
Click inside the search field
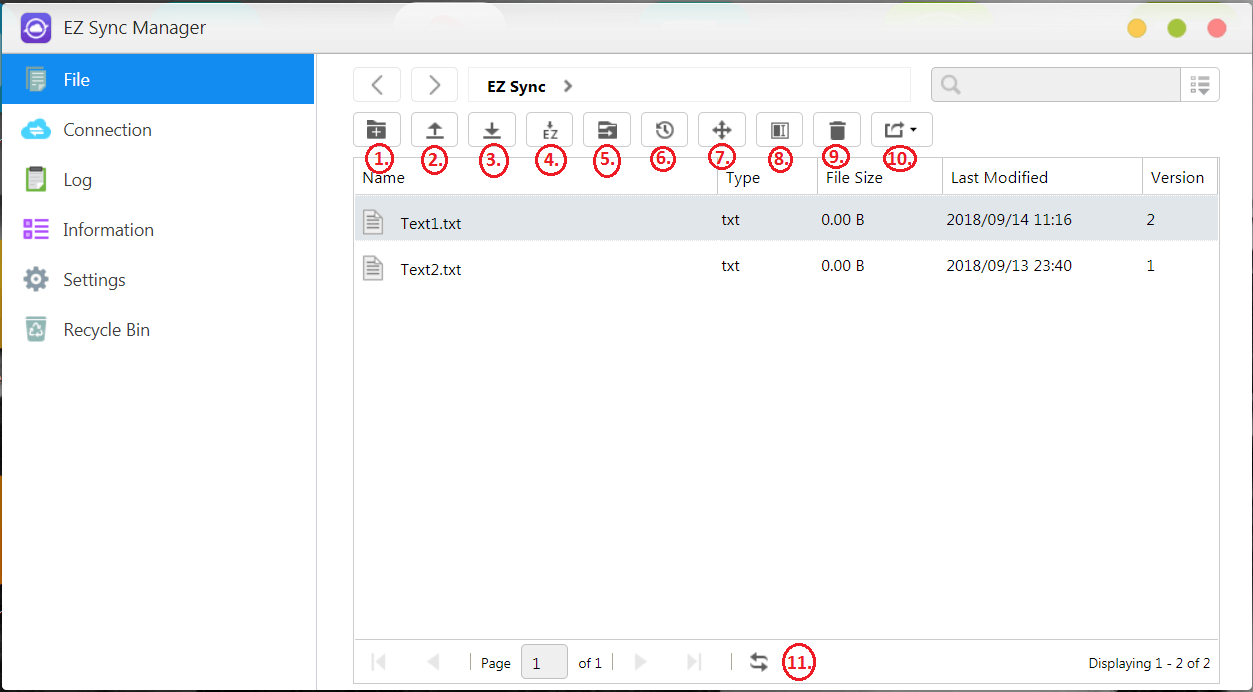click(x=1056, y=85)
